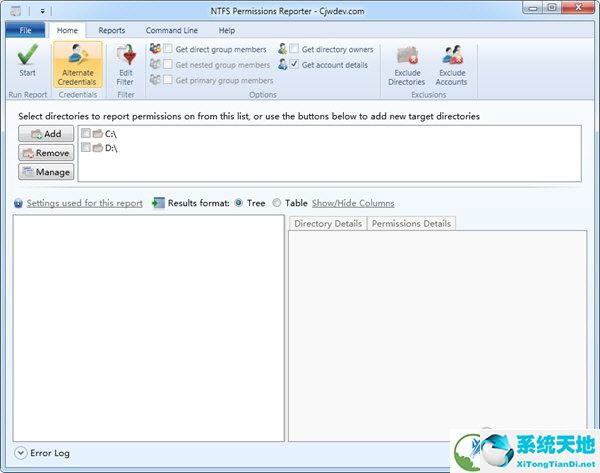Click the C:\ folder icon
This screenshot has width=600, height=473.
pyautogui.click(x=98, y=133)
